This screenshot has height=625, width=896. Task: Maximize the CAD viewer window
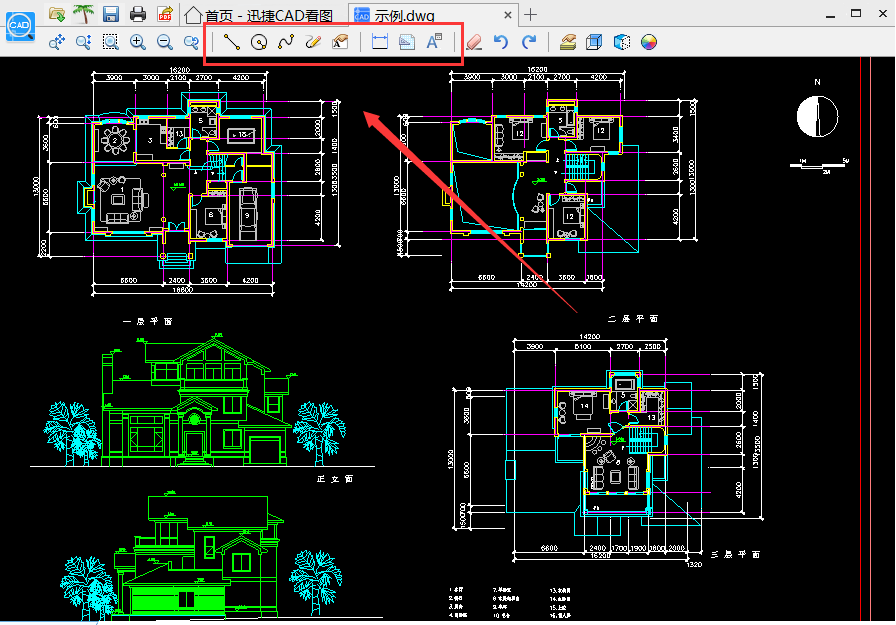(x=856, y=14)
